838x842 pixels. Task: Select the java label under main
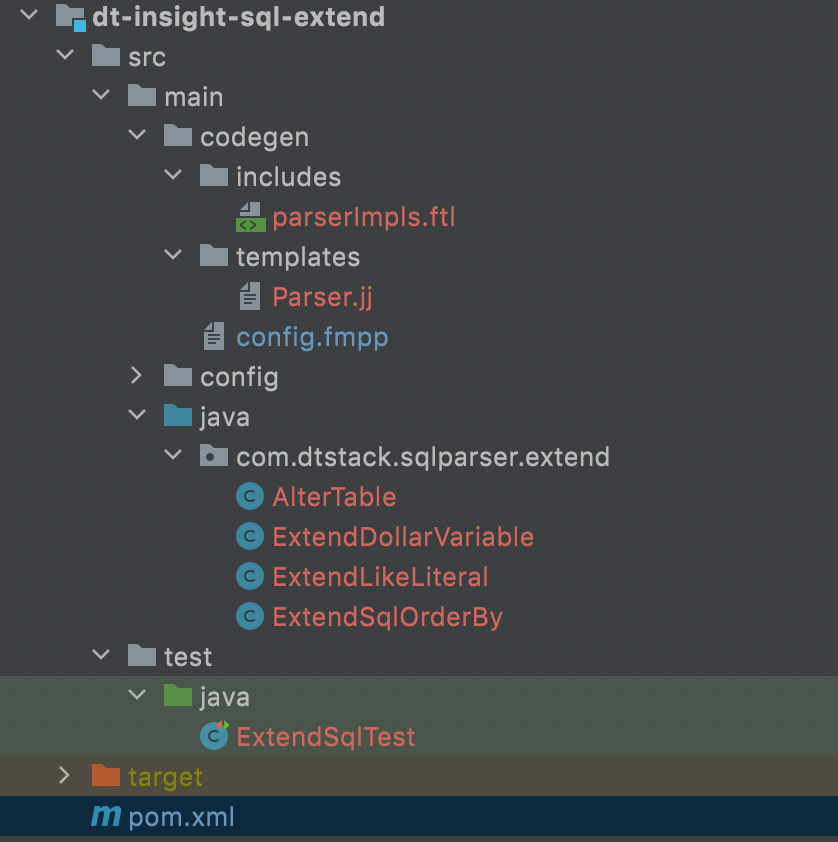pyautogui.click(x=224, y=417)
